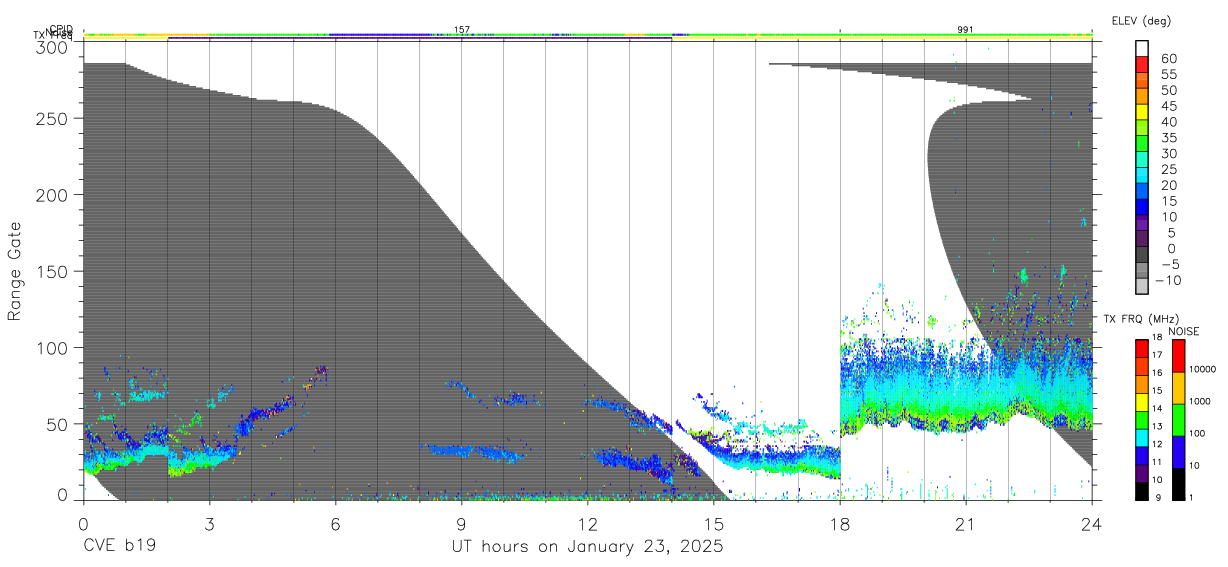1228x567 pixels.
Task: Choose cyan 12–13 MHz TX FRQ segment
Action: [x=1142, y=437]
